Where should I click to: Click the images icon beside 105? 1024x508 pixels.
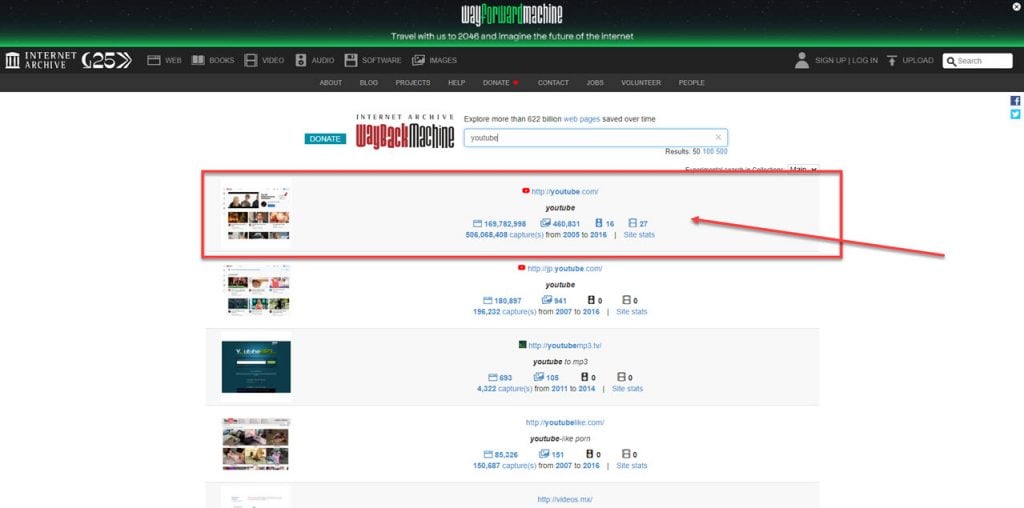pos(539,377)
